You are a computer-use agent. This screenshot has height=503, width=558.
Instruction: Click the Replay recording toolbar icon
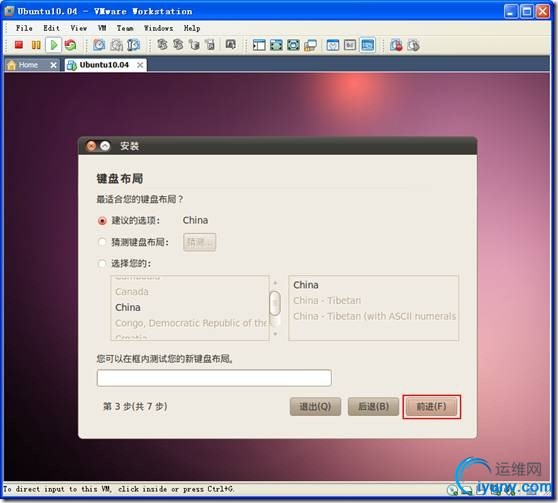413,45
